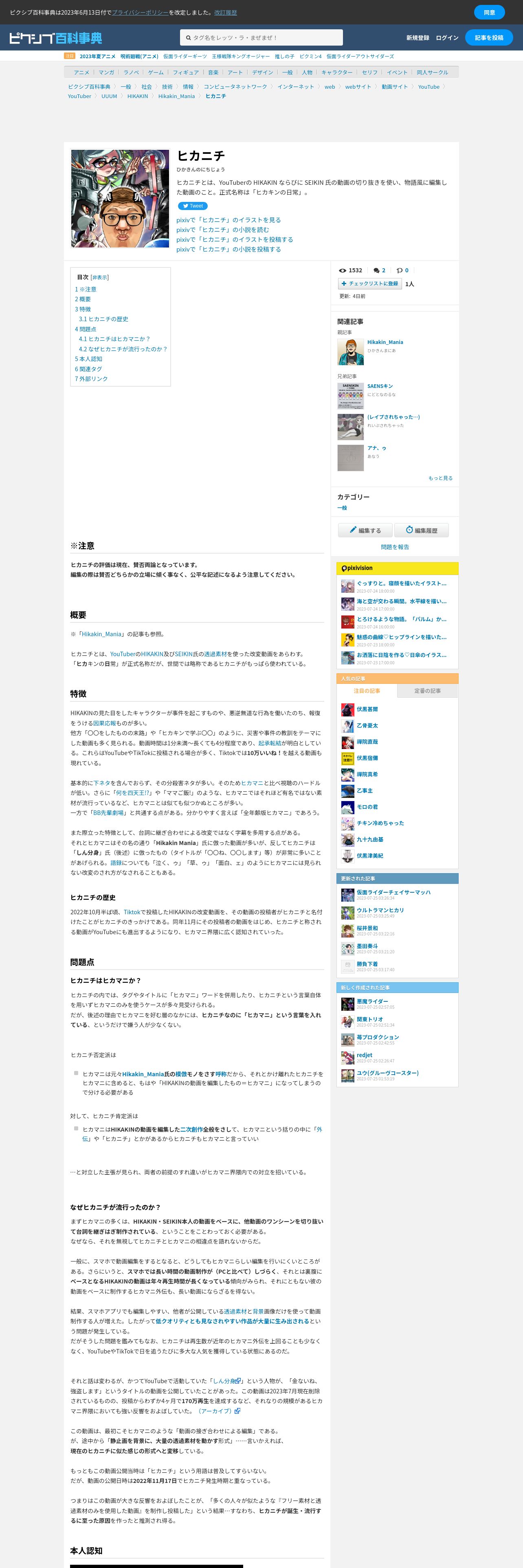Image resolution: width=523 pixels, height=1568 pixels.
Task: Open the アナ、ゥ article thumbnail
Action: [x=351, y=458]
